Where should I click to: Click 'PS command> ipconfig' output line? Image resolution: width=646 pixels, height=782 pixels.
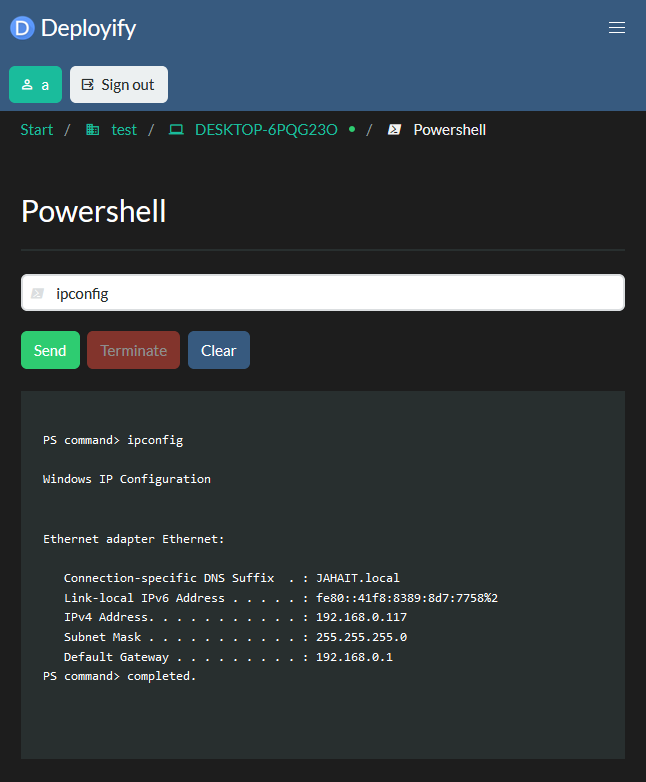click(x=113, y=440)
